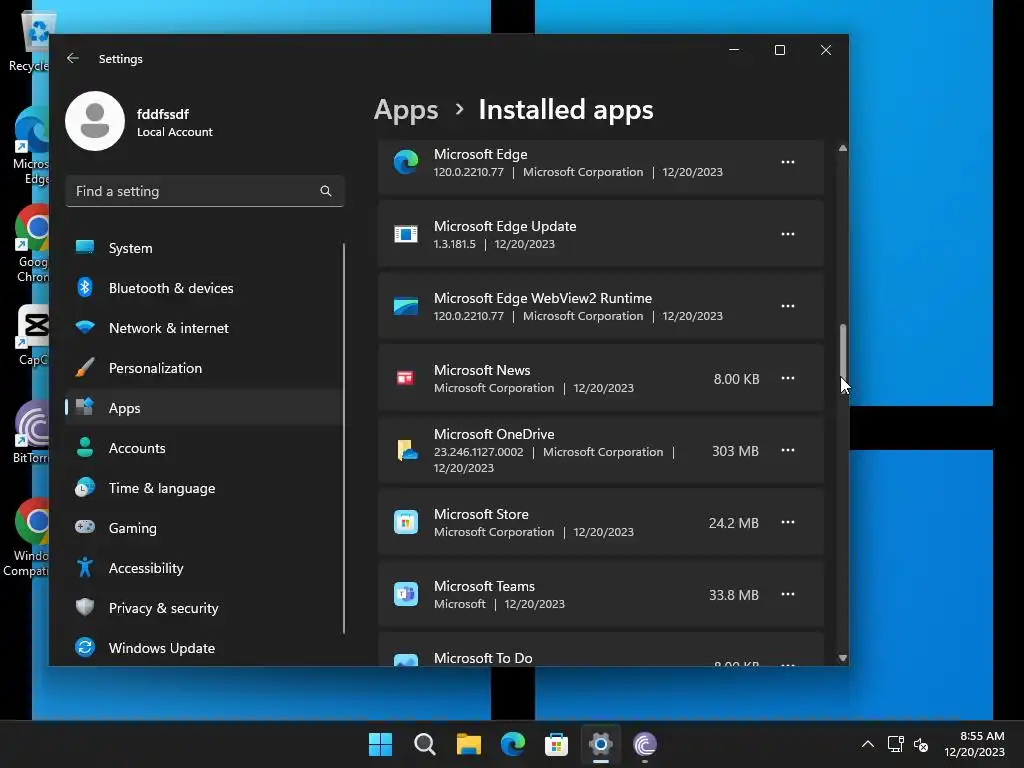The image size is (1024, 768).
Task: Open Bluetooth & devices settings
Action: point(204,288)
